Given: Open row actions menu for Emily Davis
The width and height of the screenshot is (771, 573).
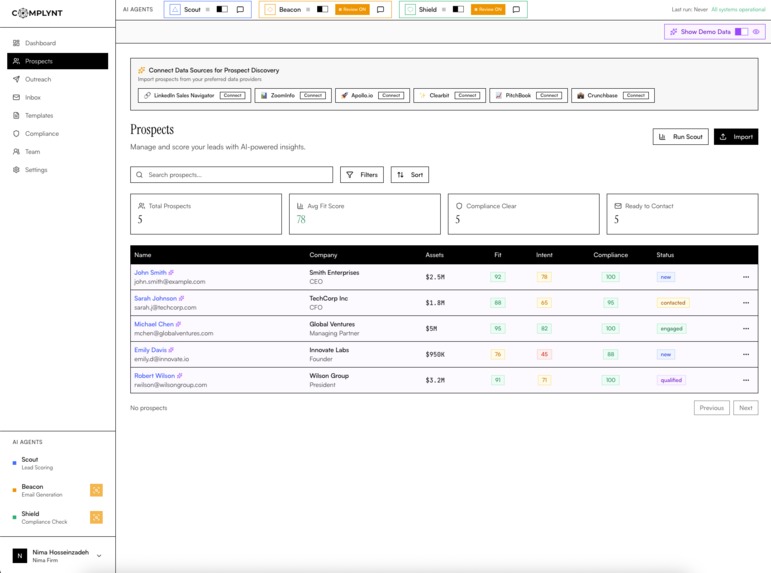Looking at the screenshot, I should pyautogui.click(x=746, y=354).
